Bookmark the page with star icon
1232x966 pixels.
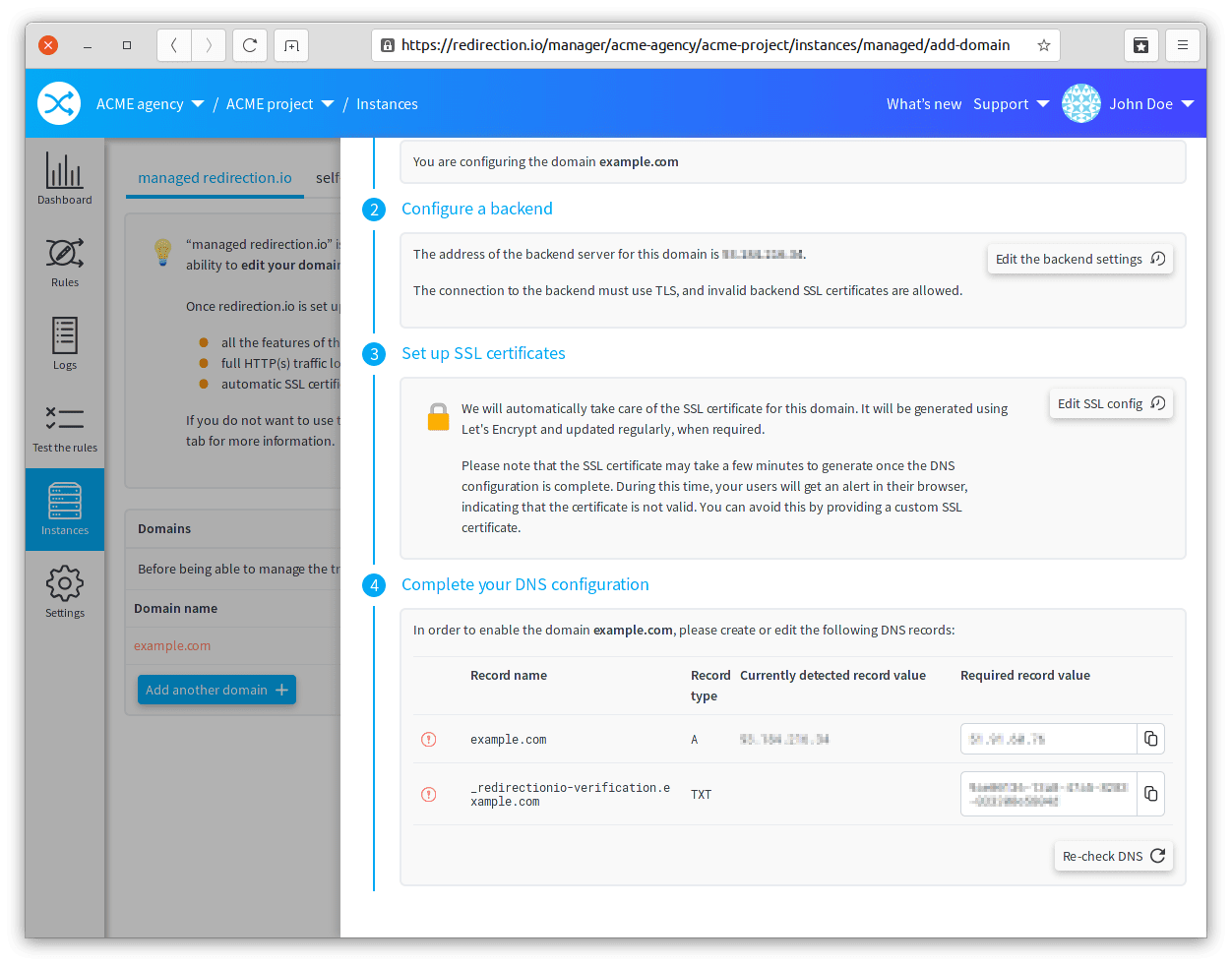[x=1044, y=45]
